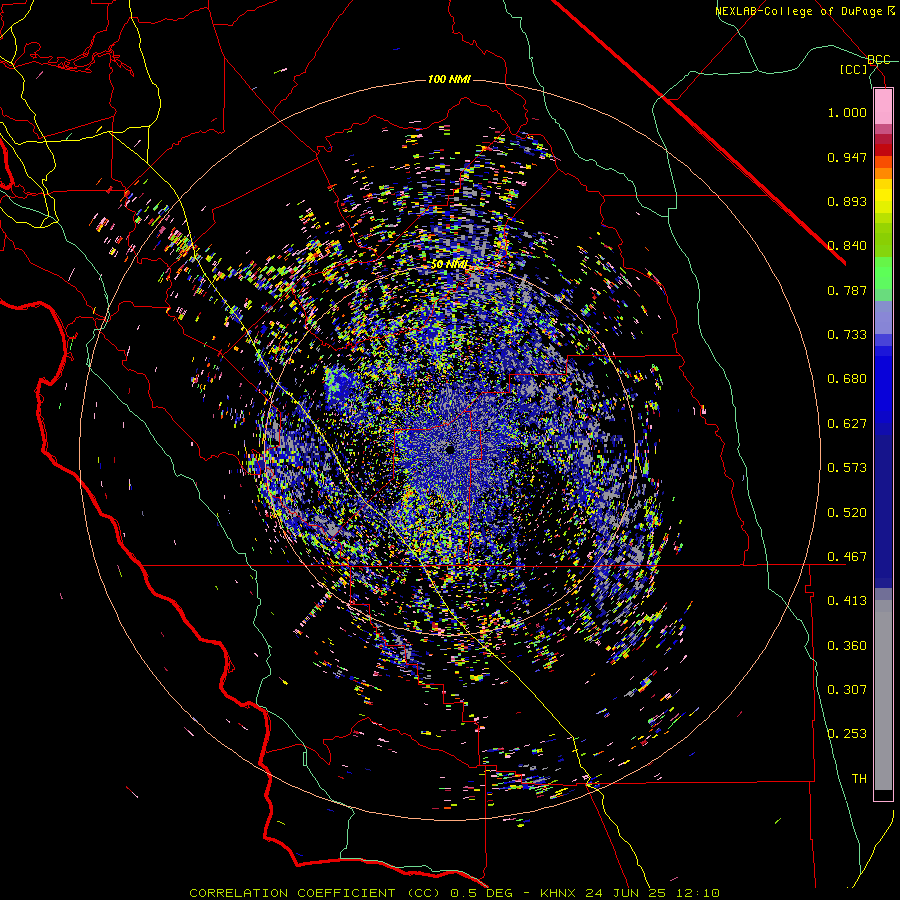Image resolution: width=900 pixels, height=900 pixels.
Task: Pick the yellow swatch on the color bar
Action: click(883, 196)
